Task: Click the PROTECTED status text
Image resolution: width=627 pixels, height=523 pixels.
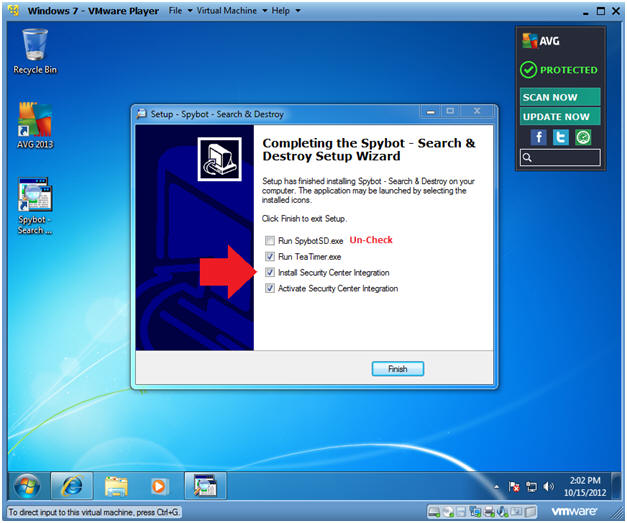Action: pyautogui.click(x=569, y=70)
